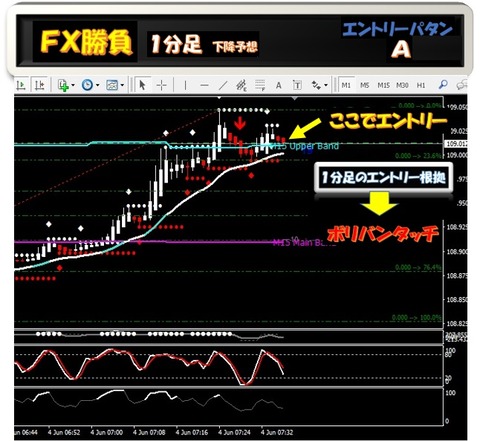
Task: Click the 108.850 price scale value
Action: tap(457, 300)
